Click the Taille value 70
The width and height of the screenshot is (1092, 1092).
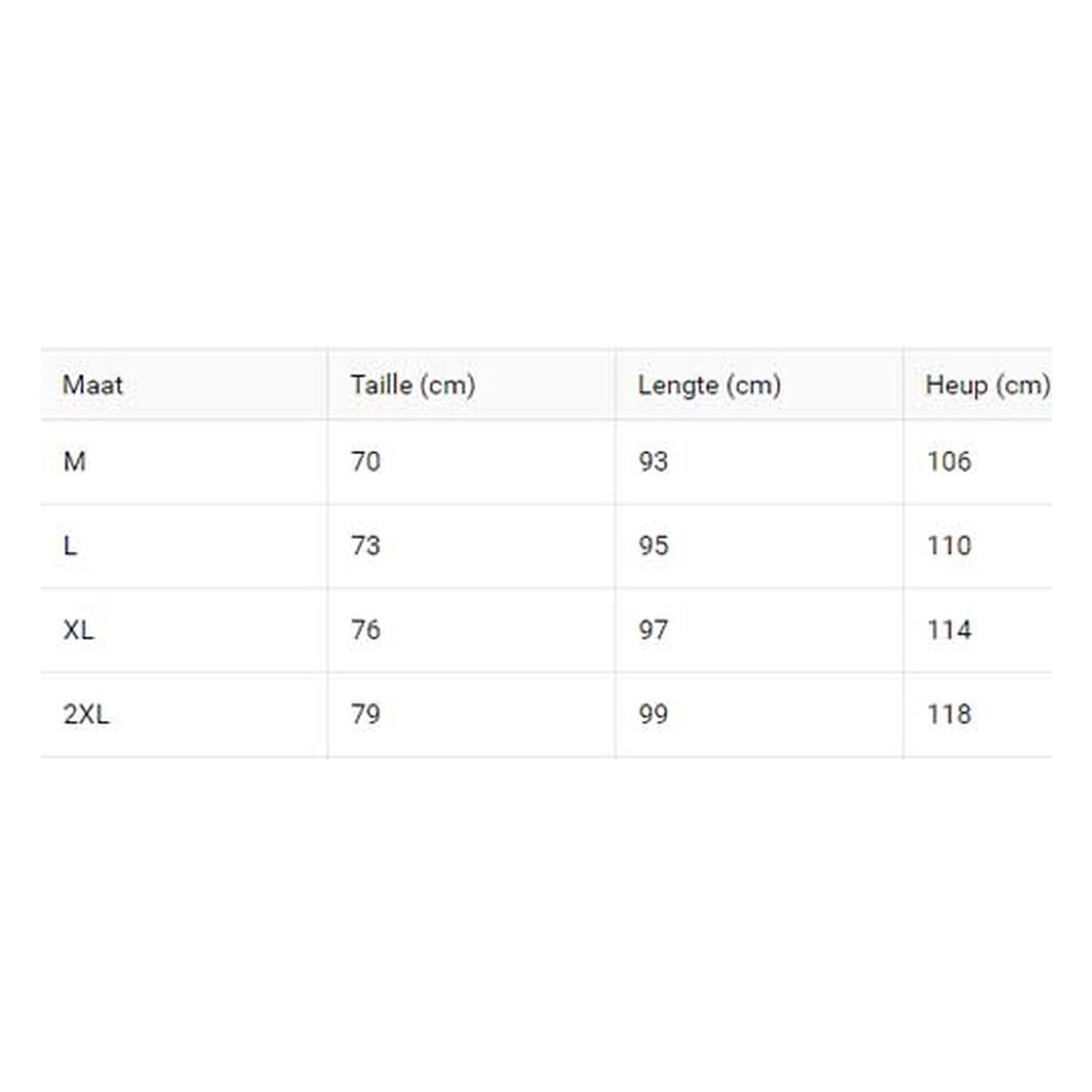(x=366, y=462)
